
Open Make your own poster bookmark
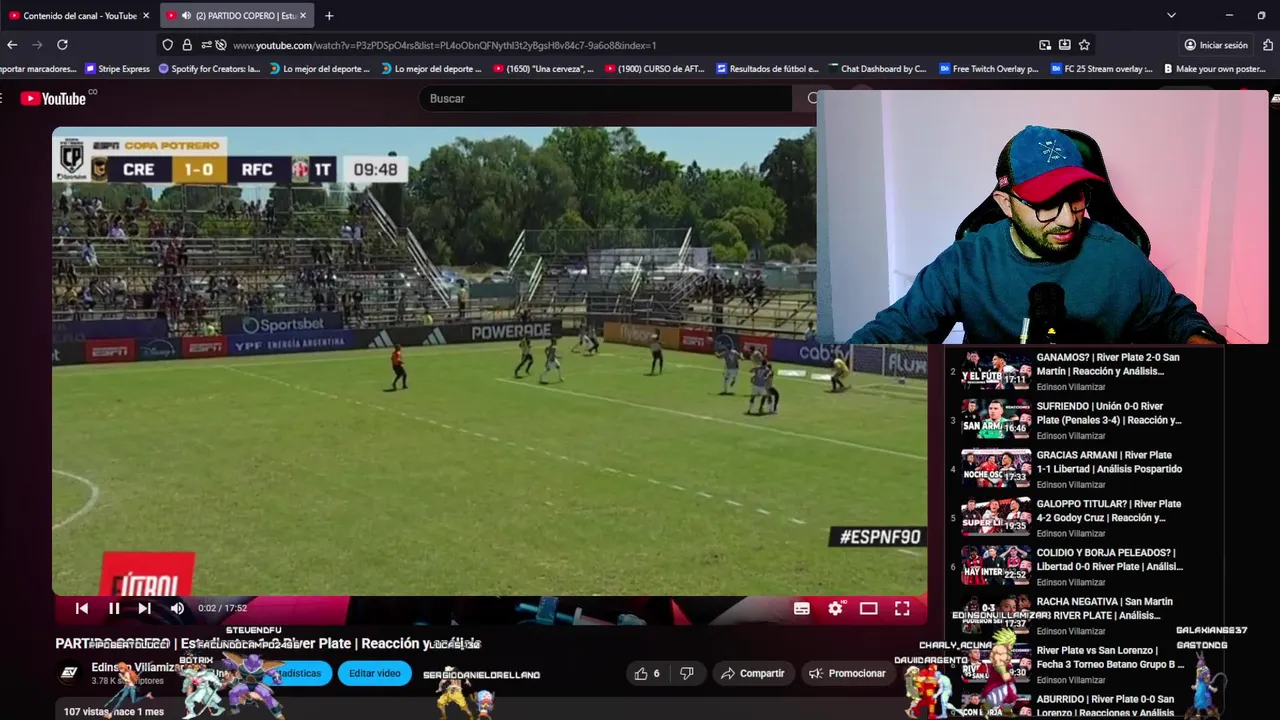click(x=1214, y=69)
